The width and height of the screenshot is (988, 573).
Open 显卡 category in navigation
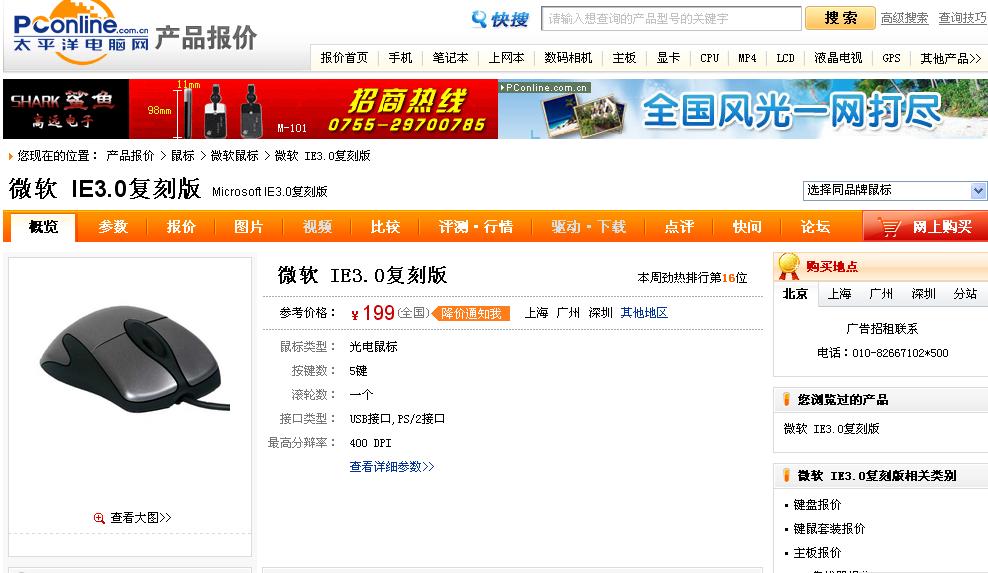tap(669, 58)
